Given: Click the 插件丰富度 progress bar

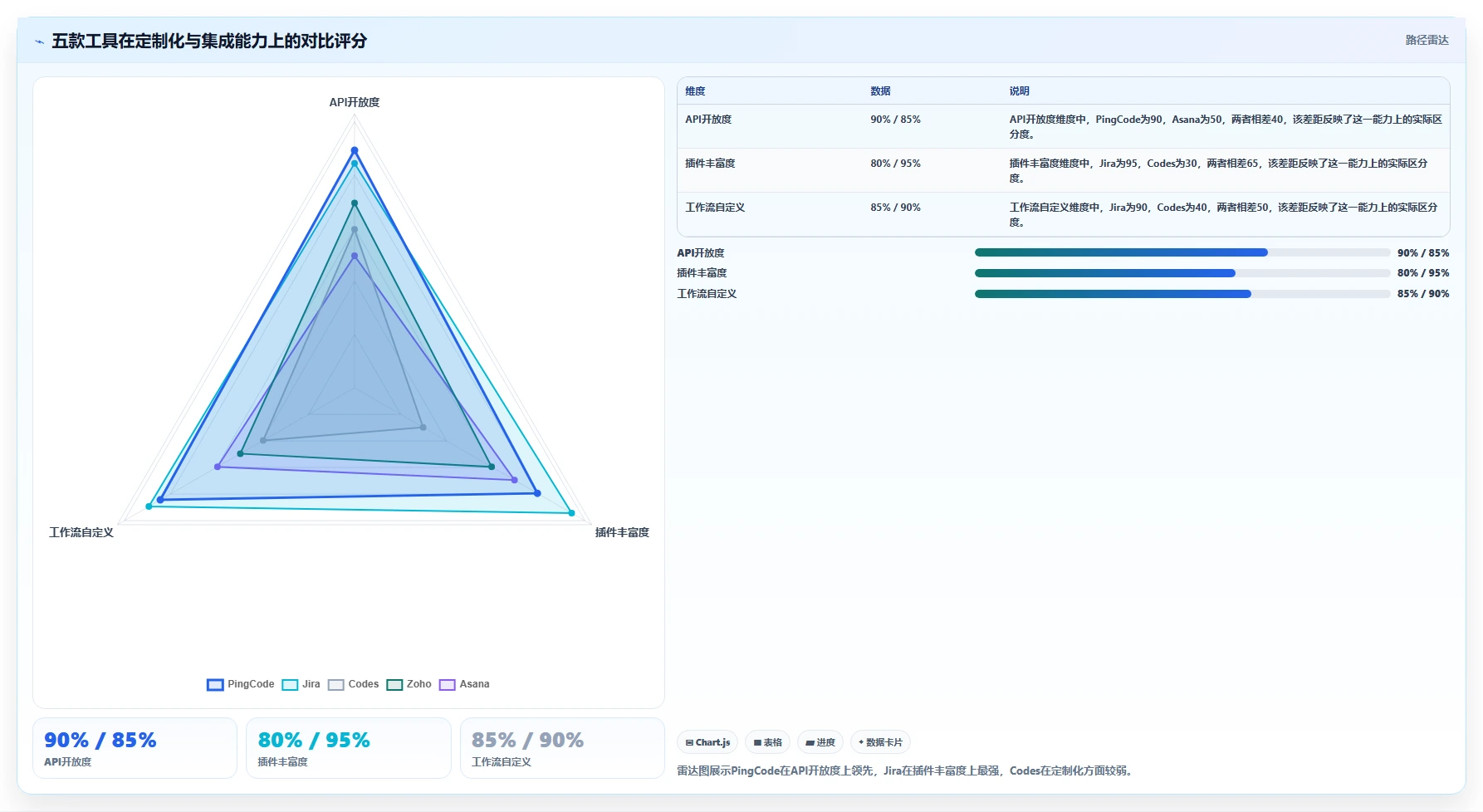Looking at the screenshot, I should pos(1182,273).
